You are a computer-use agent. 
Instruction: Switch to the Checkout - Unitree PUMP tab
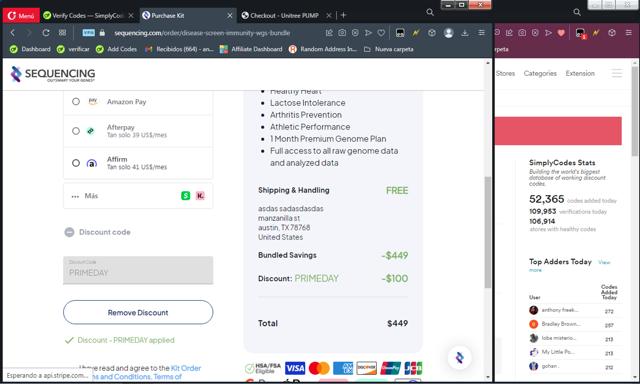tap(283, 16)
